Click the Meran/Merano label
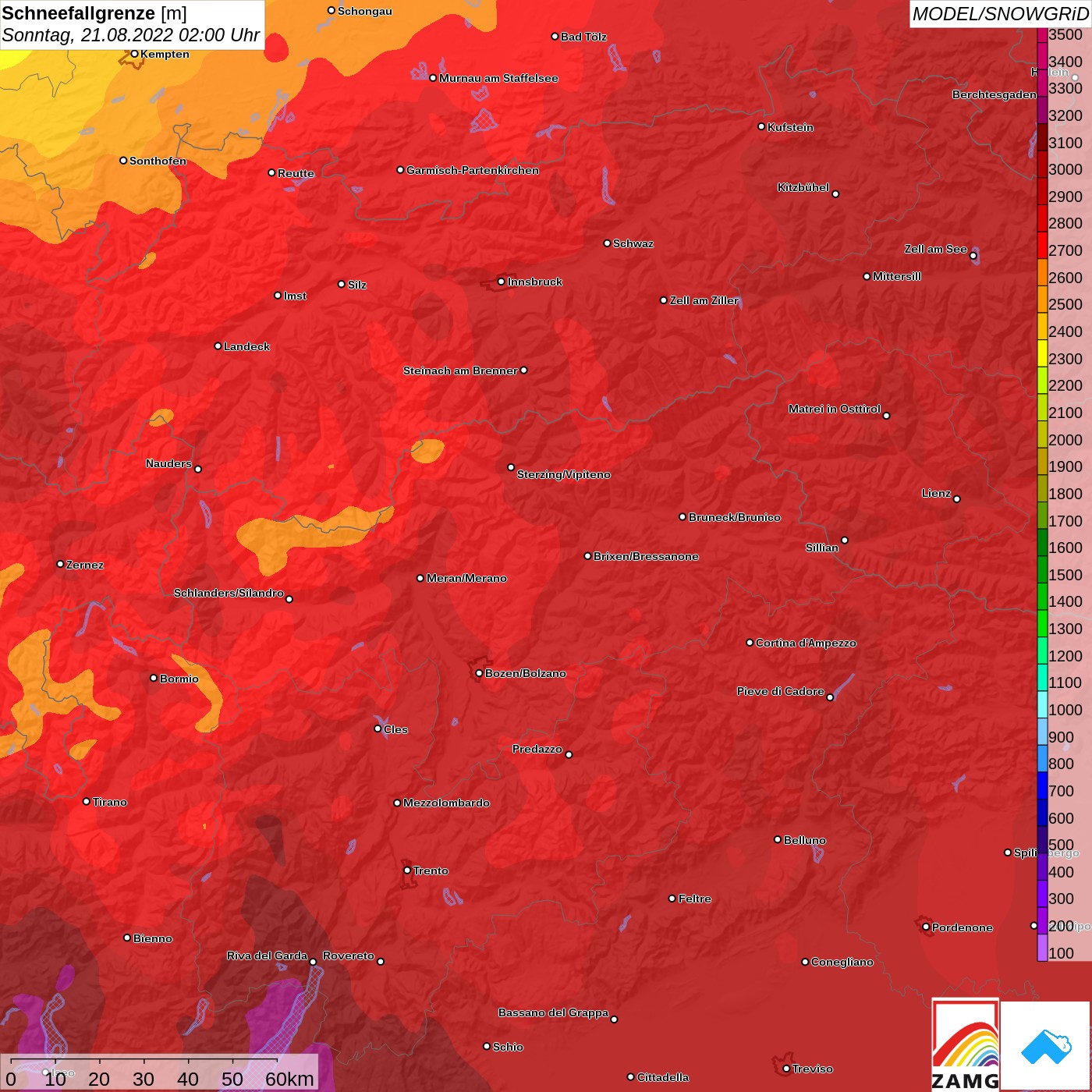Image resolution: width=1092 pixels, height=1092 pixels. 466,578
